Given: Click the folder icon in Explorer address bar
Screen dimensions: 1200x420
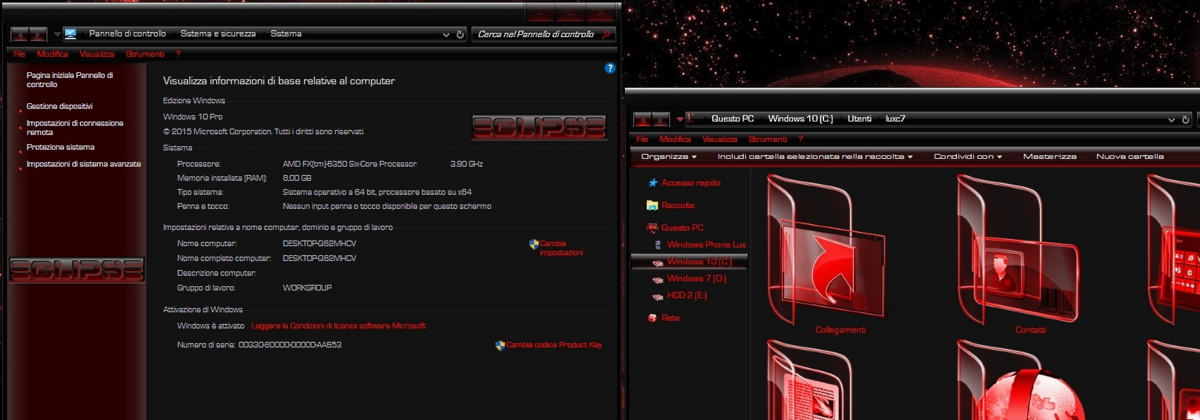Looking at the screenshot, I should (690, 119).
